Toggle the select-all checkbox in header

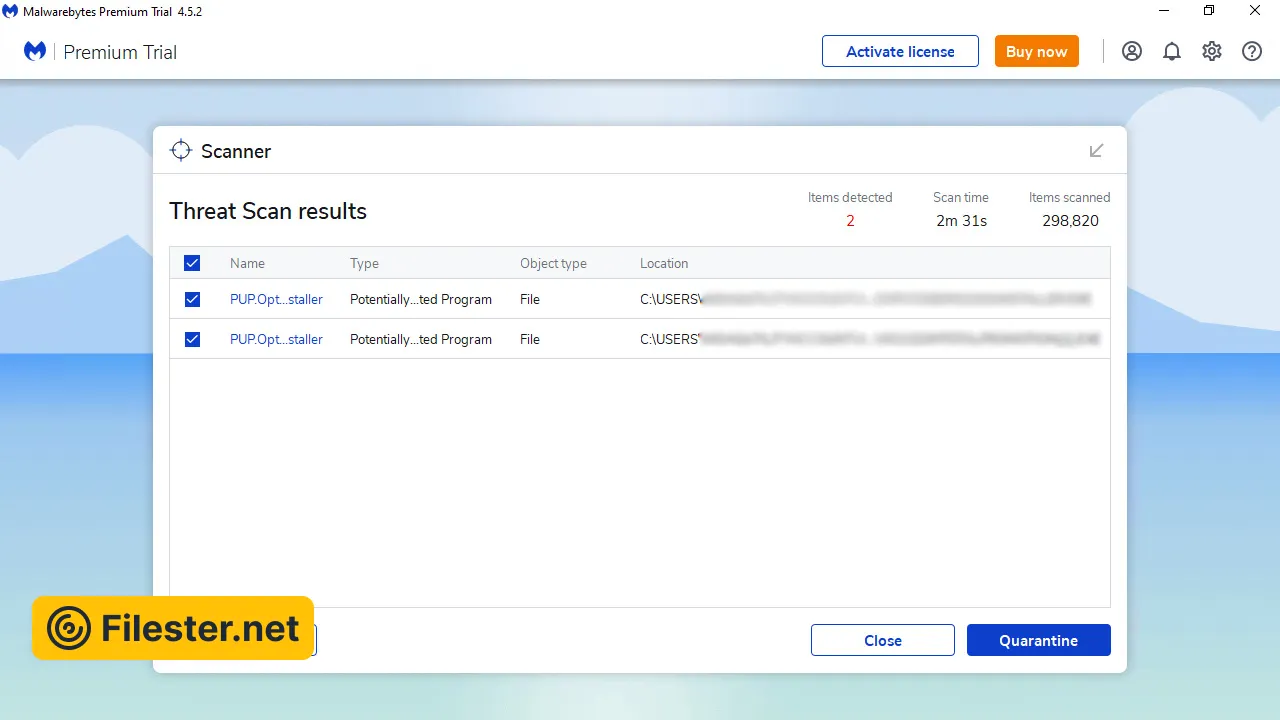(x=192, y=263)
